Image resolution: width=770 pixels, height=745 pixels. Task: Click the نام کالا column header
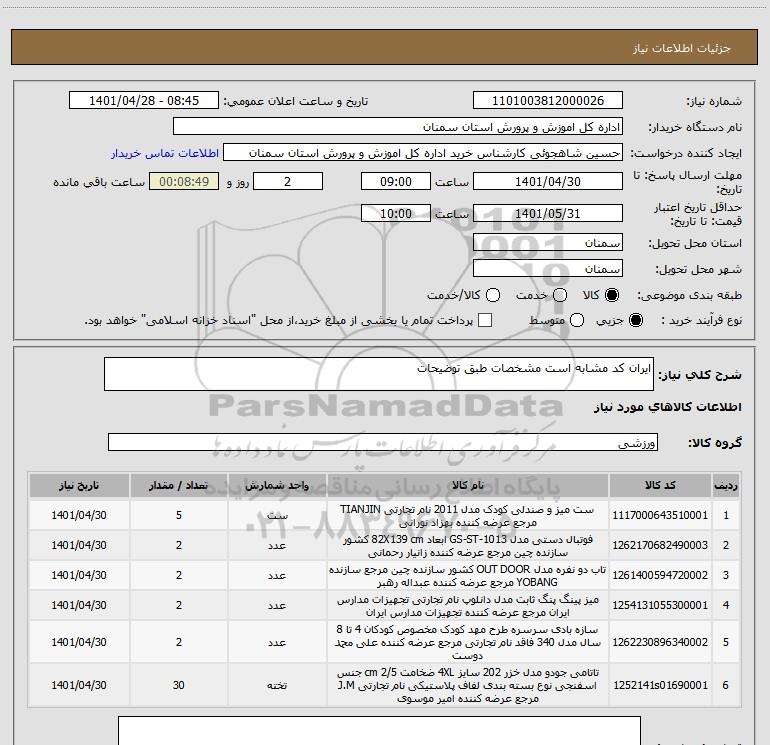[x=468, y=486]
